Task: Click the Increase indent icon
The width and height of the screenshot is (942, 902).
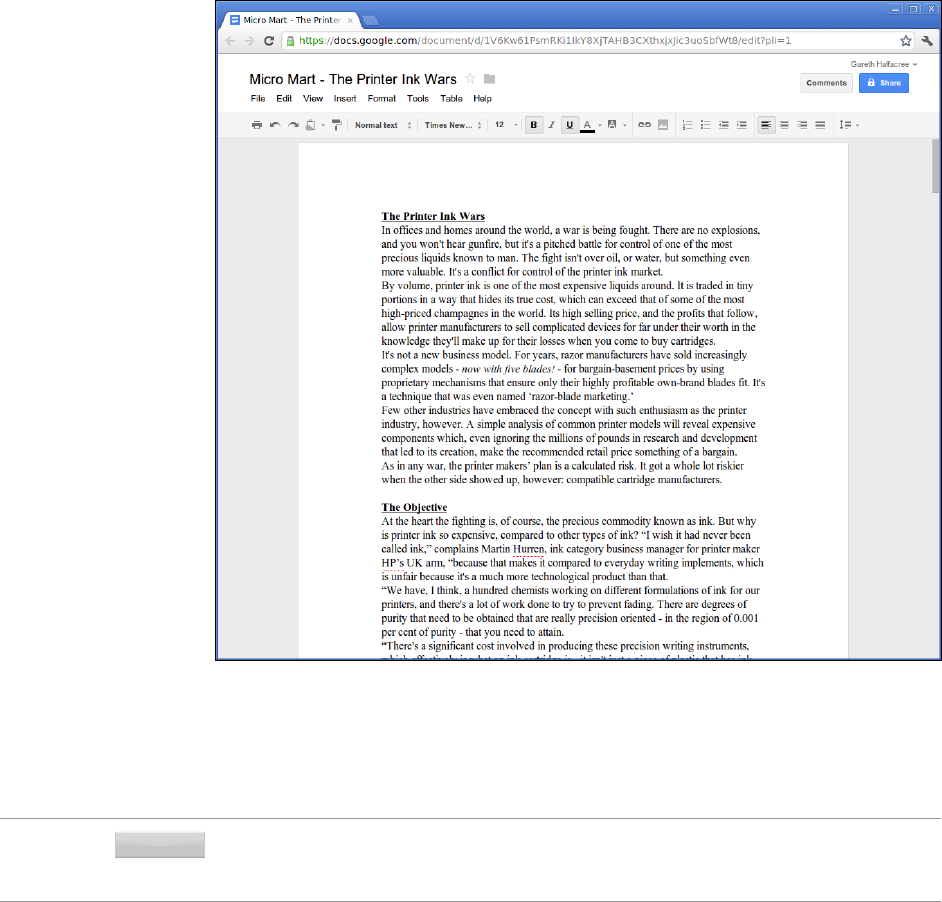Action: coord(742,125)
